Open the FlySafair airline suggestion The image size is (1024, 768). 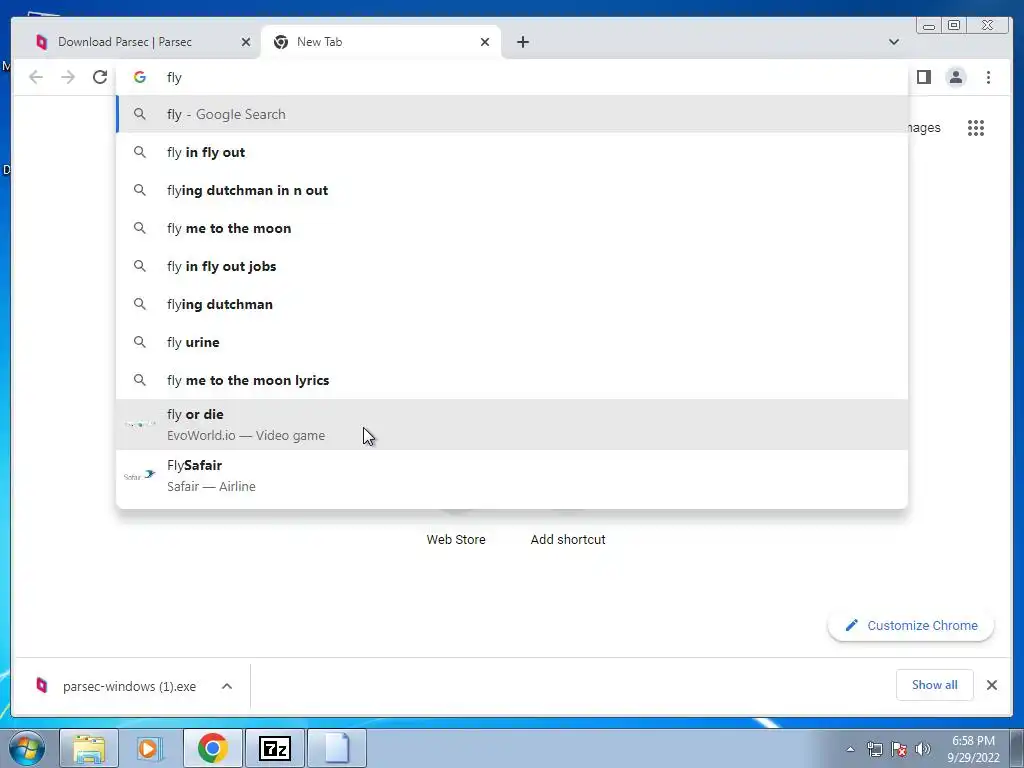512,475
